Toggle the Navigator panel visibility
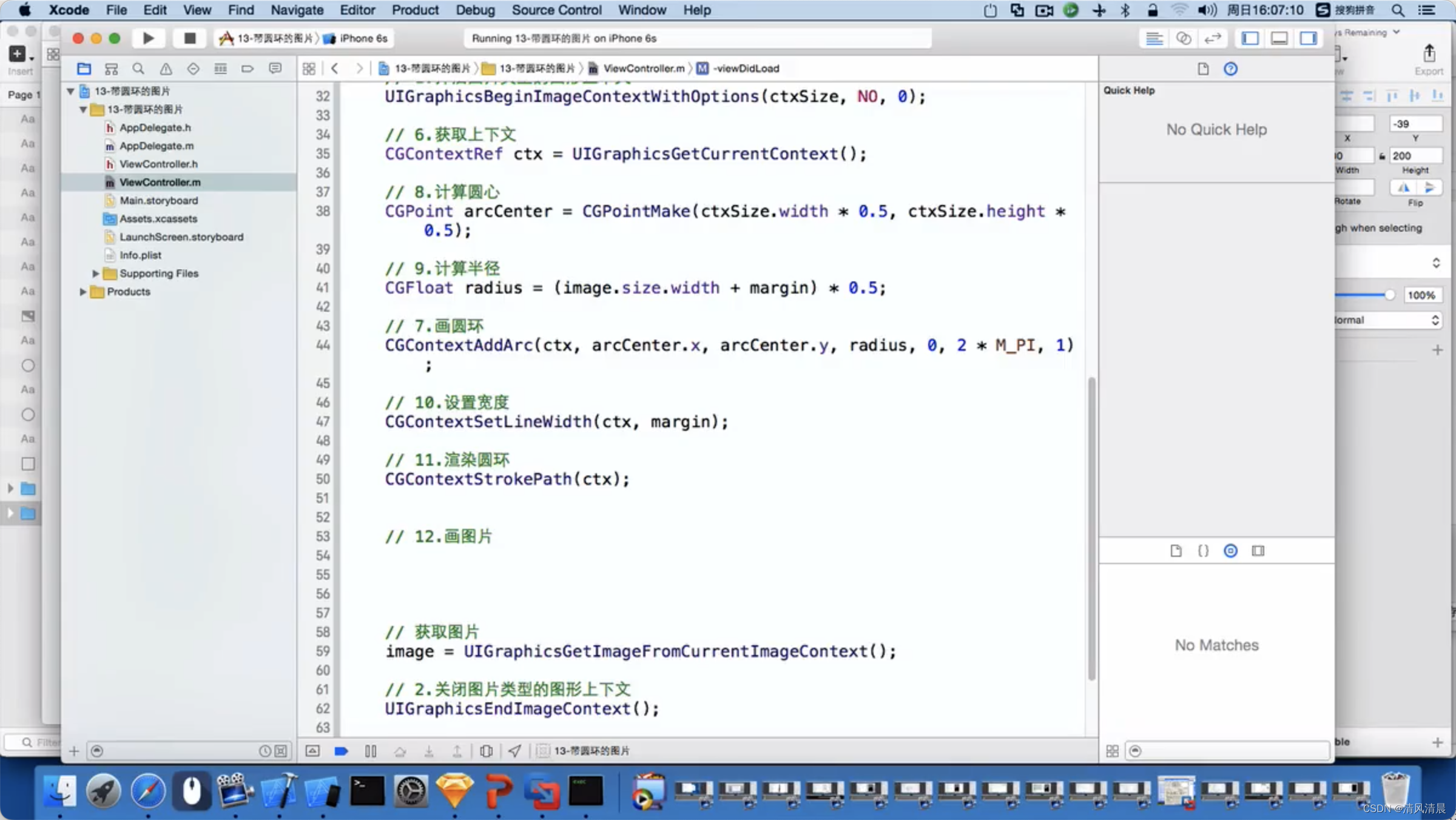This screenshot has width=1456, height=820. (x=1250, y=38)
